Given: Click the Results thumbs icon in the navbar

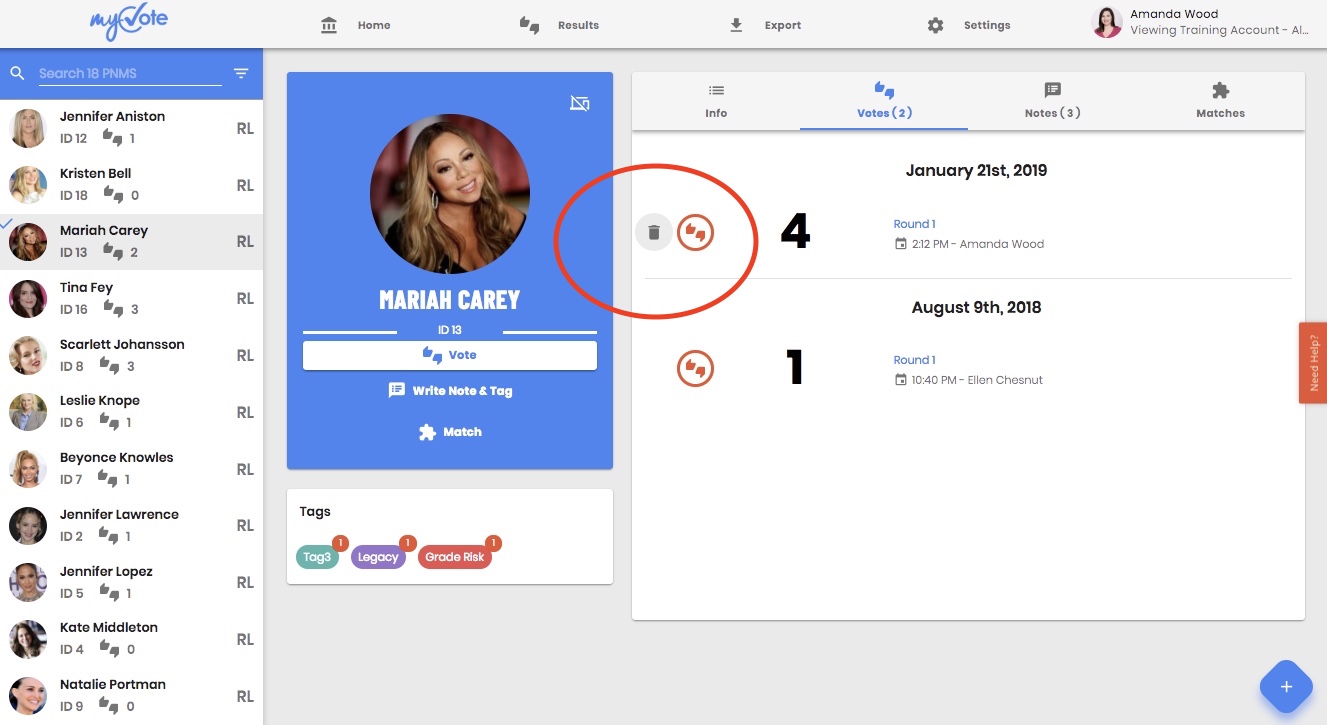Looking at the screenshot, I should 530,25.
